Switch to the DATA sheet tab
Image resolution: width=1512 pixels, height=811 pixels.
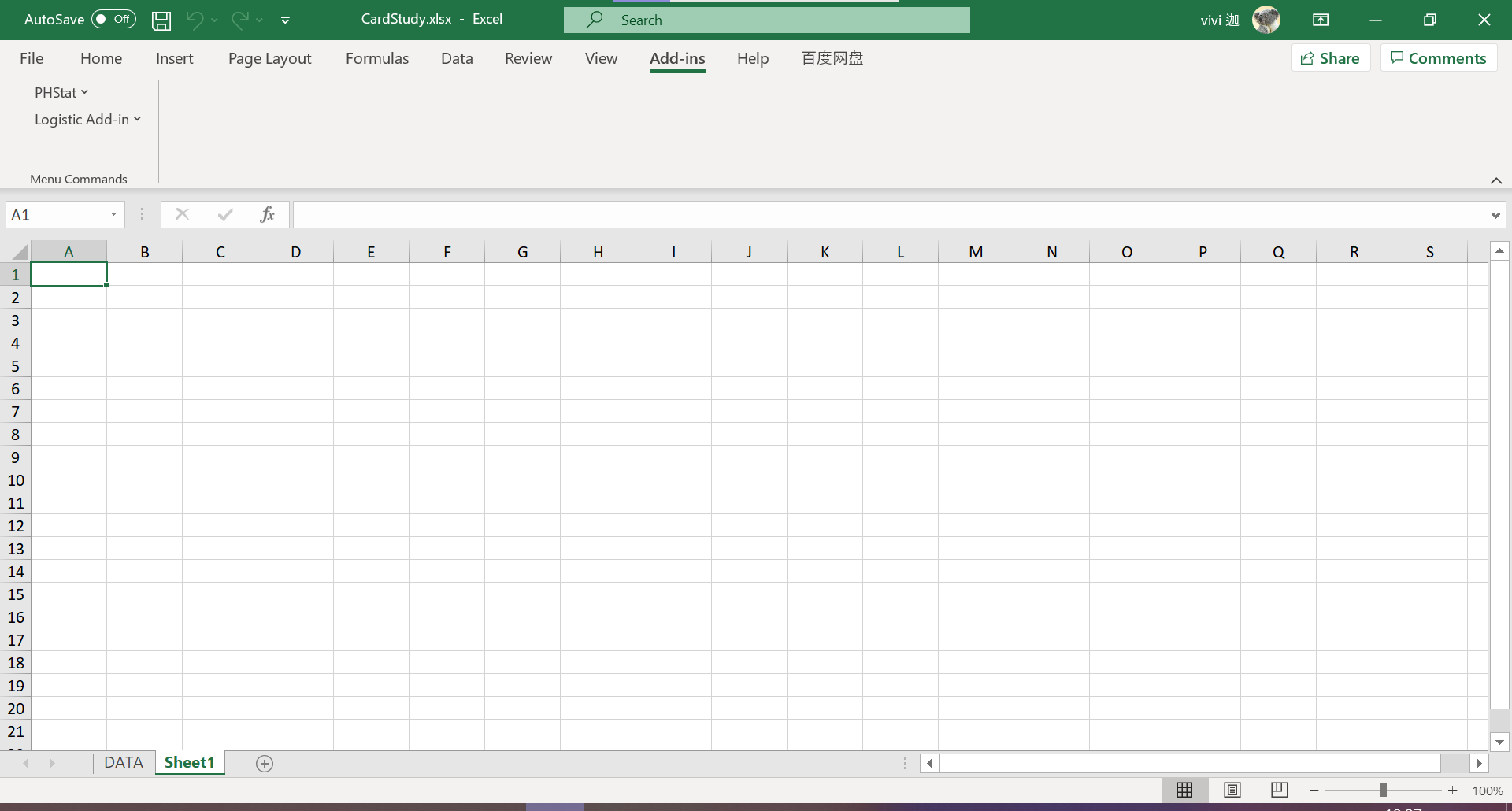[x=124, y=762]
